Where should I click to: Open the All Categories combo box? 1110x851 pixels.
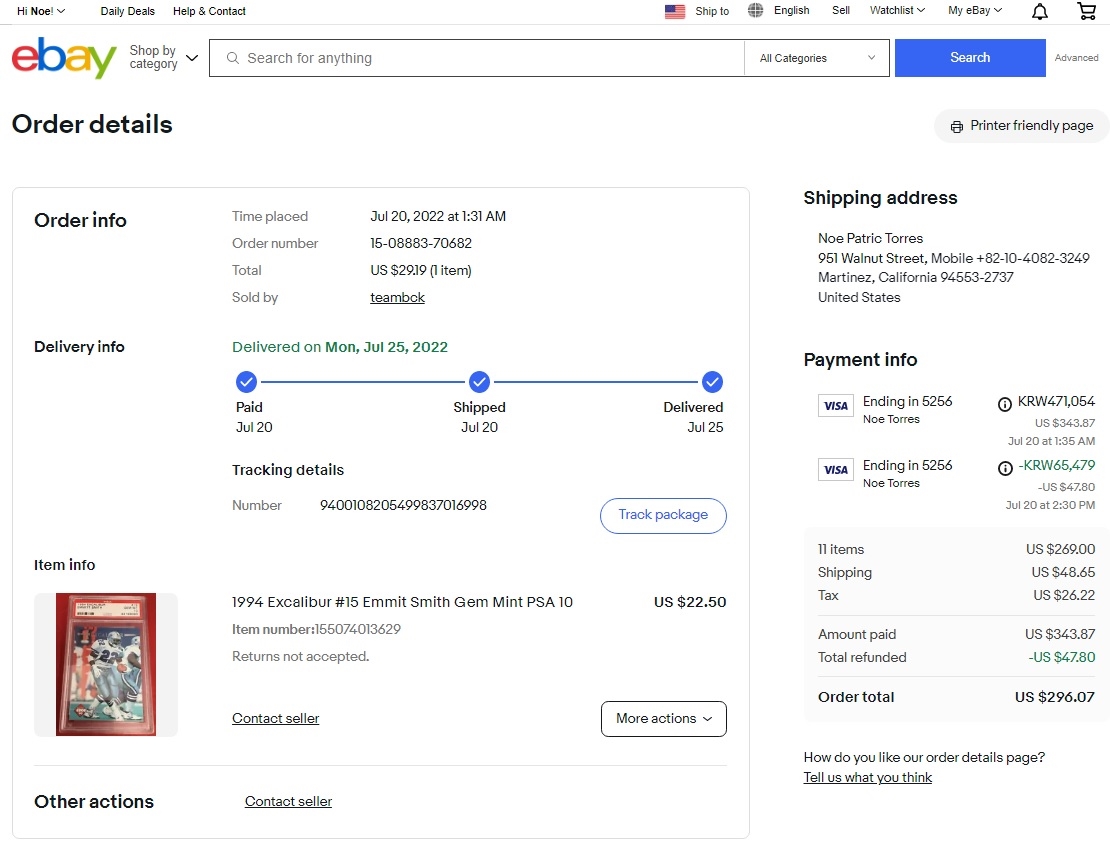(x=817, y=58)
